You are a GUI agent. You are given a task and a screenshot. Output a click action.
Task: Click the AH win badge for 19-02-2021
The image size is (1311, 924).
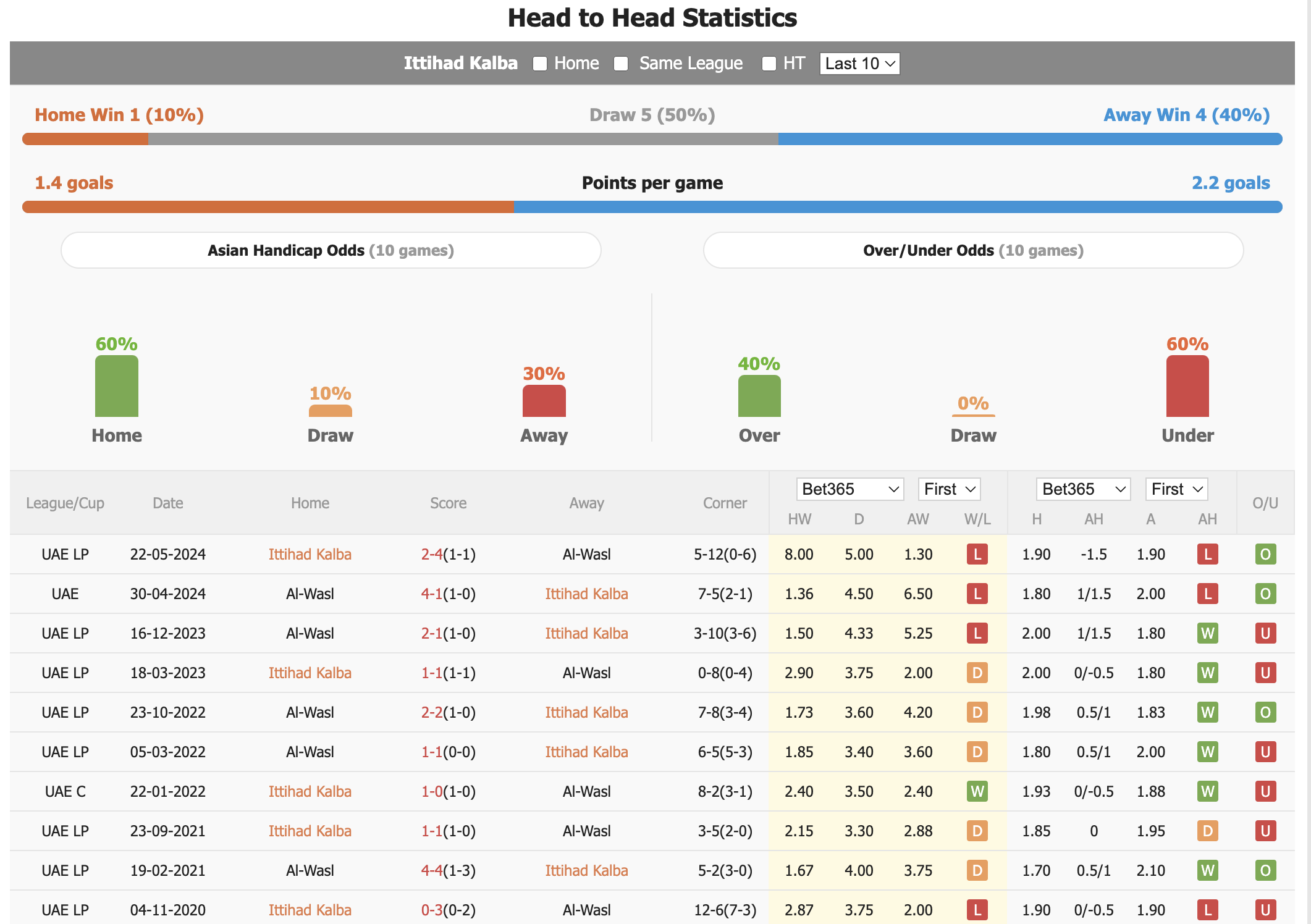coord(1208,870)
